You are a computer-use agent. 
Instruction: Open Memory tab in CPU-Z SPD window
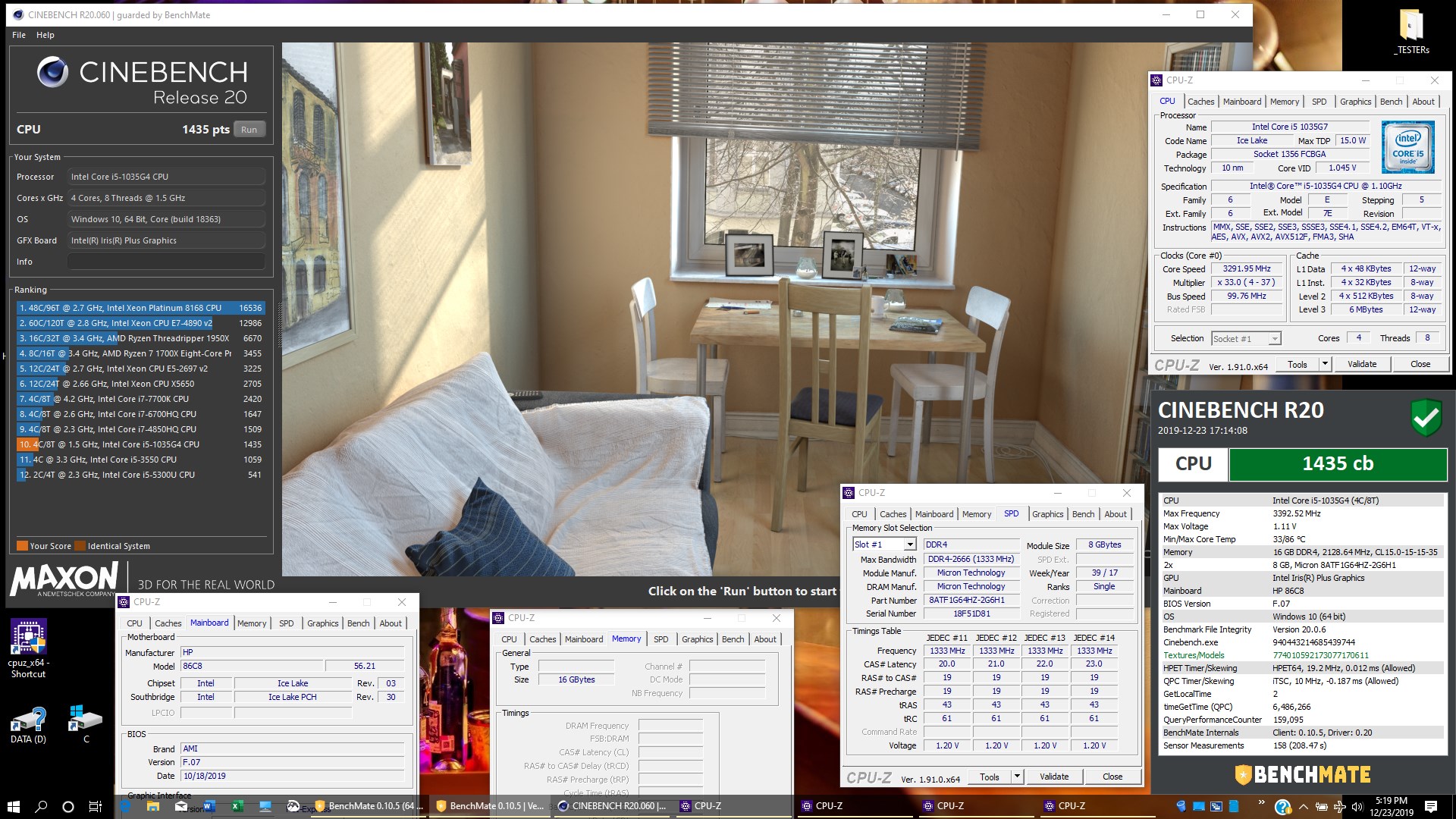click(976, 514)
